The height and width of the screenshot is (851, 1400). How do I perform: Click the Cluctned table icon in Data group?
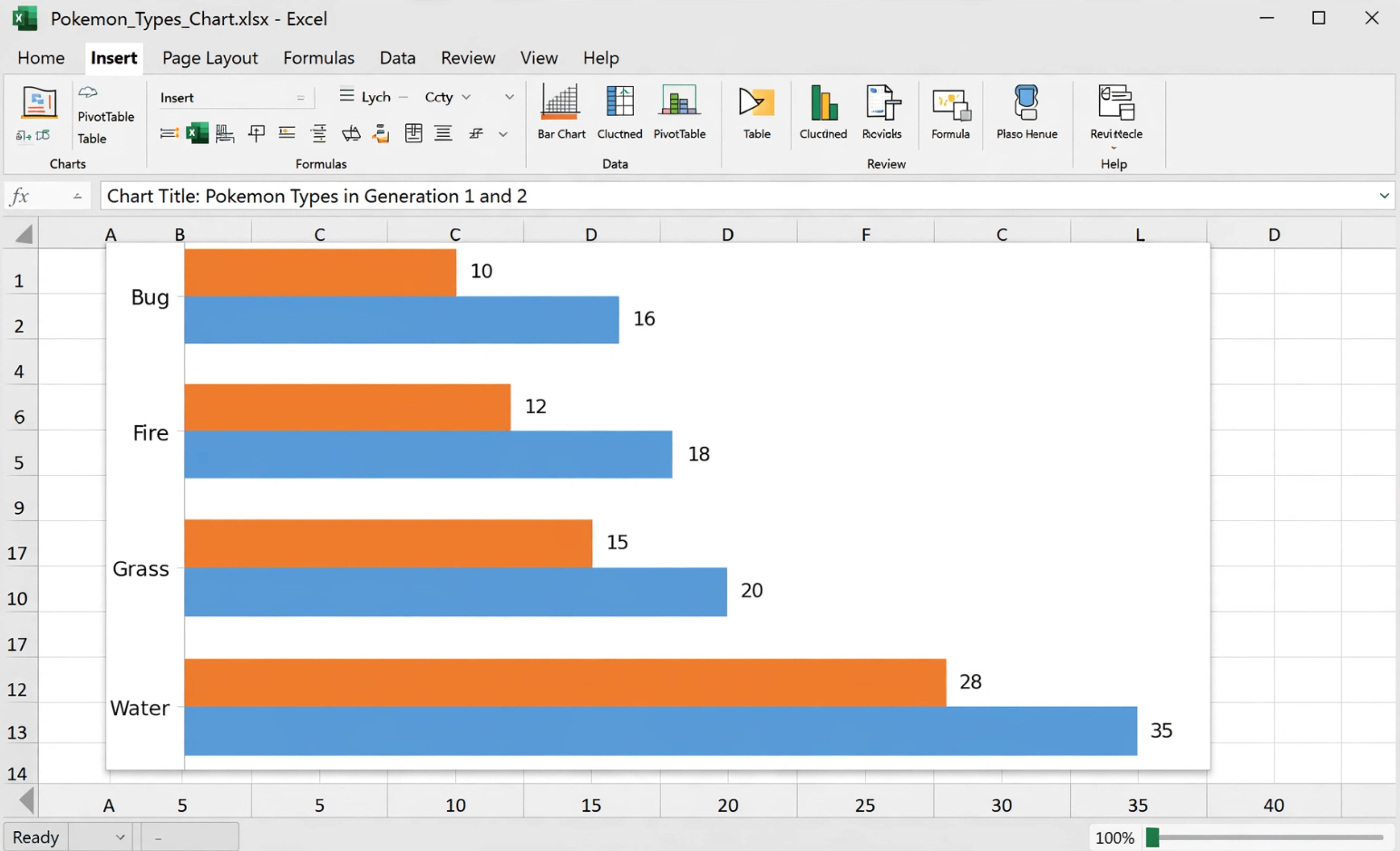(620, 102)
